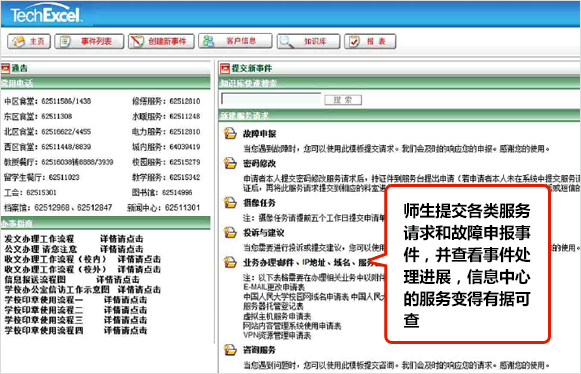The height and width of the screenshot is (374, 581).
Task: Click the red icon beside 通告
Action: pyautogui.click(x=5, y=68)
